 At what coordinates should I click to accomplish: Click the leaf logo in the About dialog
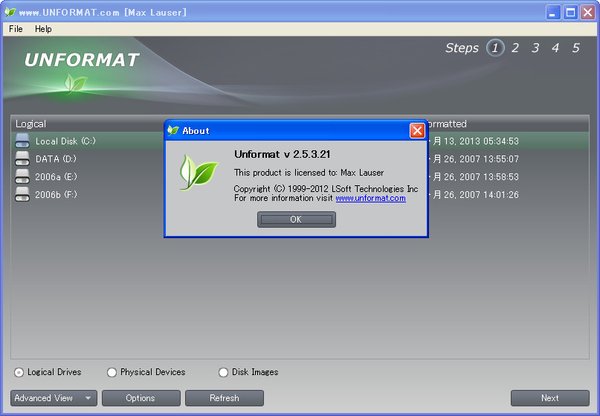click(x=198, y=173)
